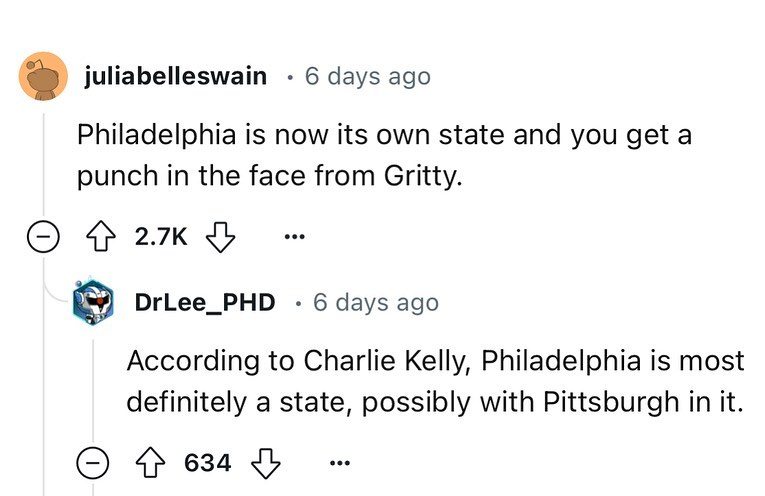
Task: Click juliabelleswain's "6 days ago" timestamp
Action: 367,76
